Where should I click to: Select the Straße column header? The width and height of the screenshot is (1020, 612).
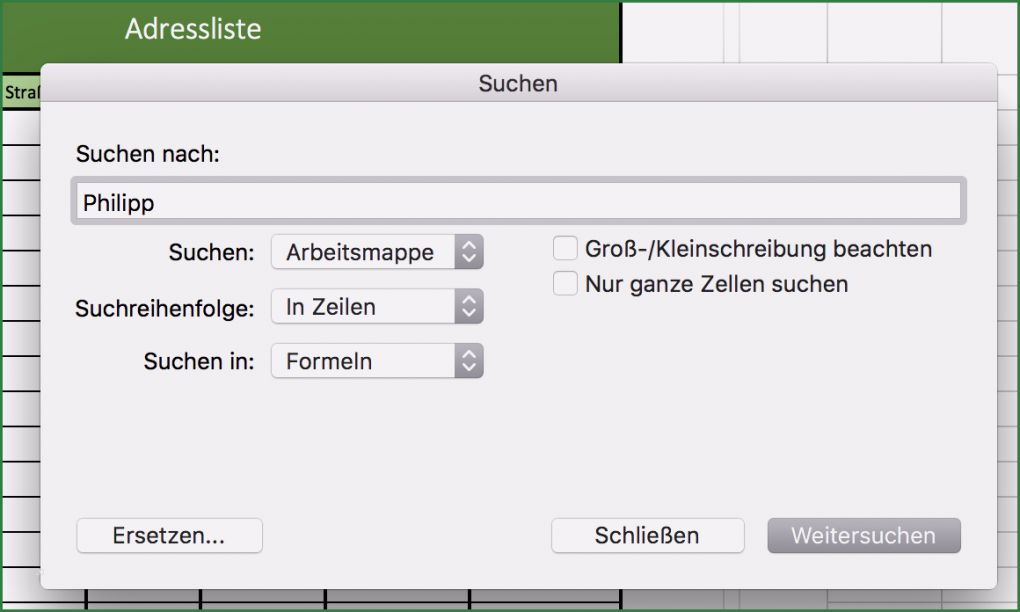(21, 91)
